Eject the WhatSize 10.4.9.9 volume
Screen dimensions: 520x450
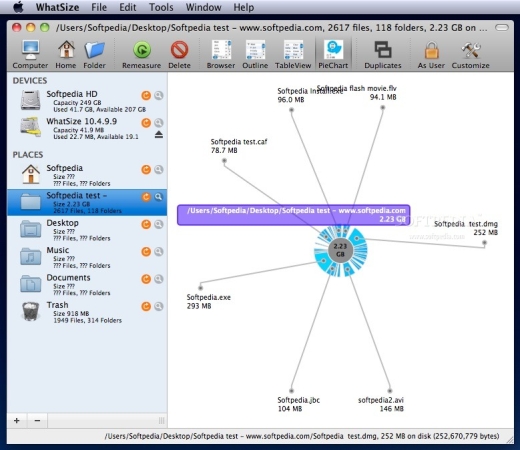(159, 135)
